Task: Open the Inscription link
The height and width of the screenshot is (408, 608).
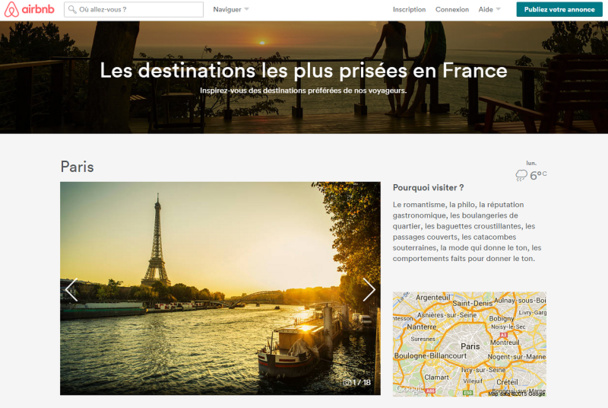Action: pos(409,9)
